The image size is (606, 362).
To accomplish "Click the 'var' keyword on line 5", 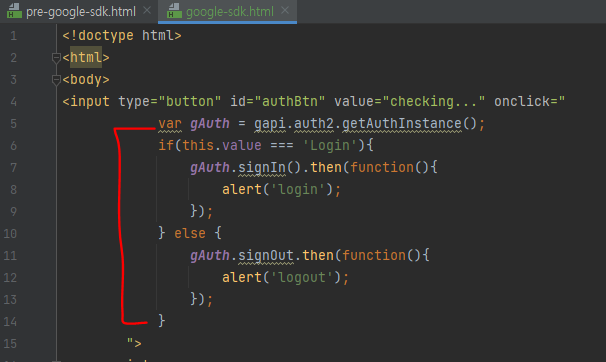I will point(170,124).
